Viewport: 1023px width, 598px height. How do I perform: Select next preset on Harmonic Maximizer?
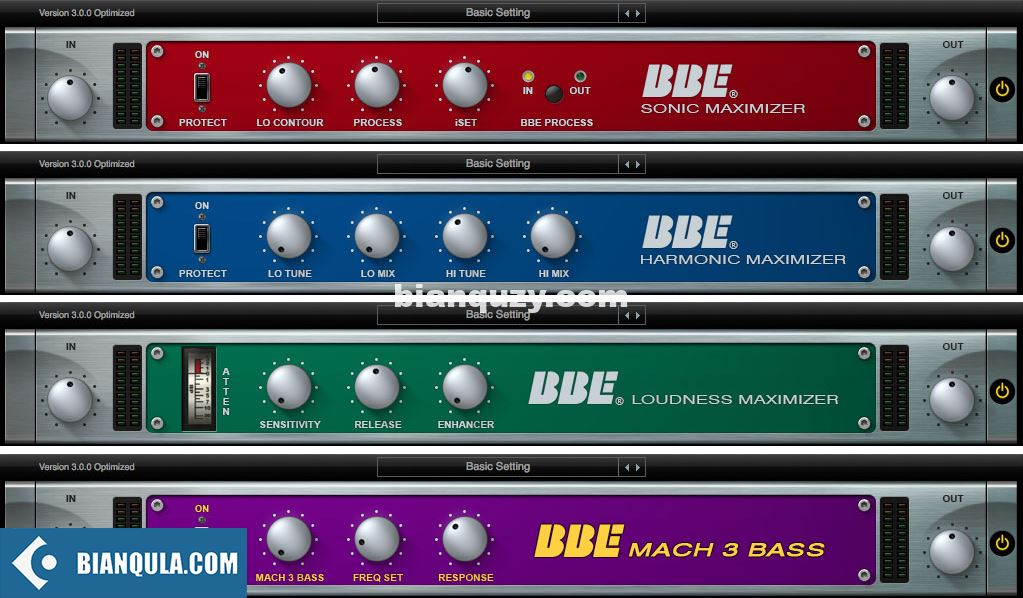(637, 164)
